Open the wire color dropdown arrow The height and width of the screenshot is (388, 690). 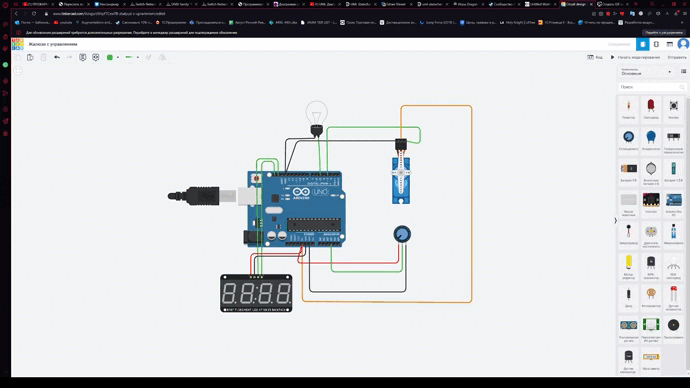118,57
